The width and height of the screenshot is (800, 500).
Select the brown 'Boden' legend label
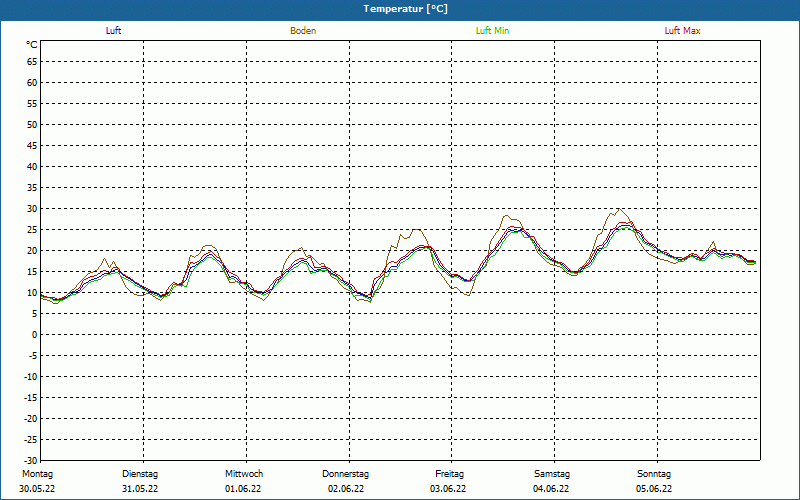[303, 31]
